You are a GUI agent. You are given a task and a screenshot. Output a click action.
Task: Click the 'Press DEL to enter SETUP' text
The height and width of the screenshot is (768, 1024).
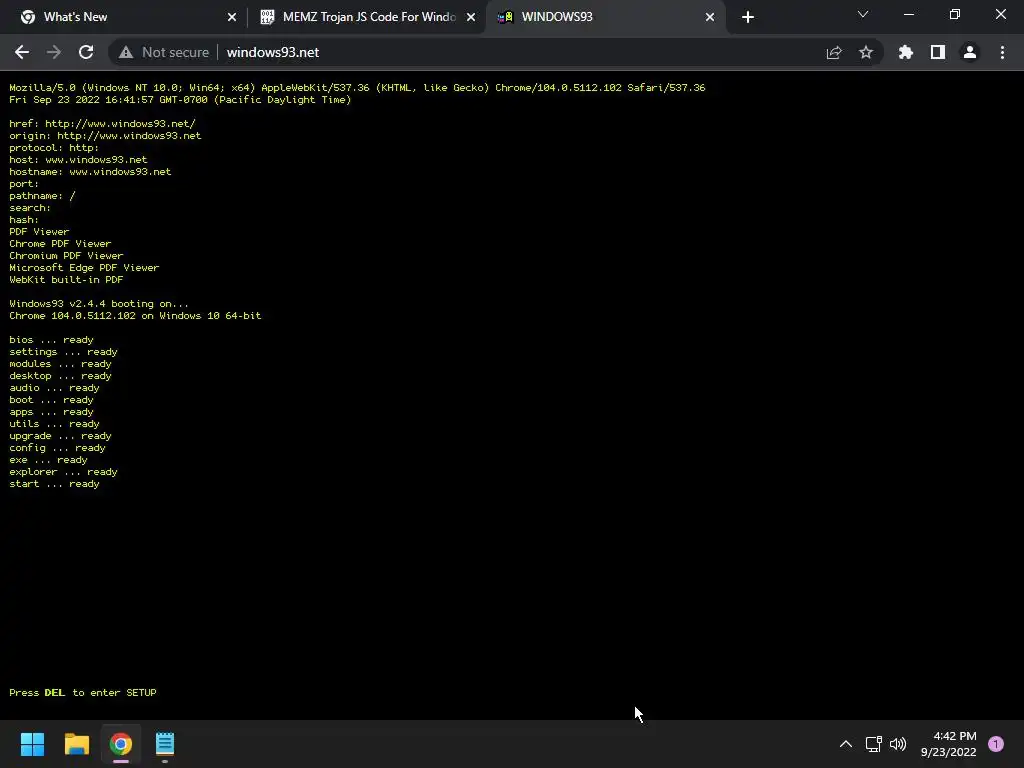[83, 692]
